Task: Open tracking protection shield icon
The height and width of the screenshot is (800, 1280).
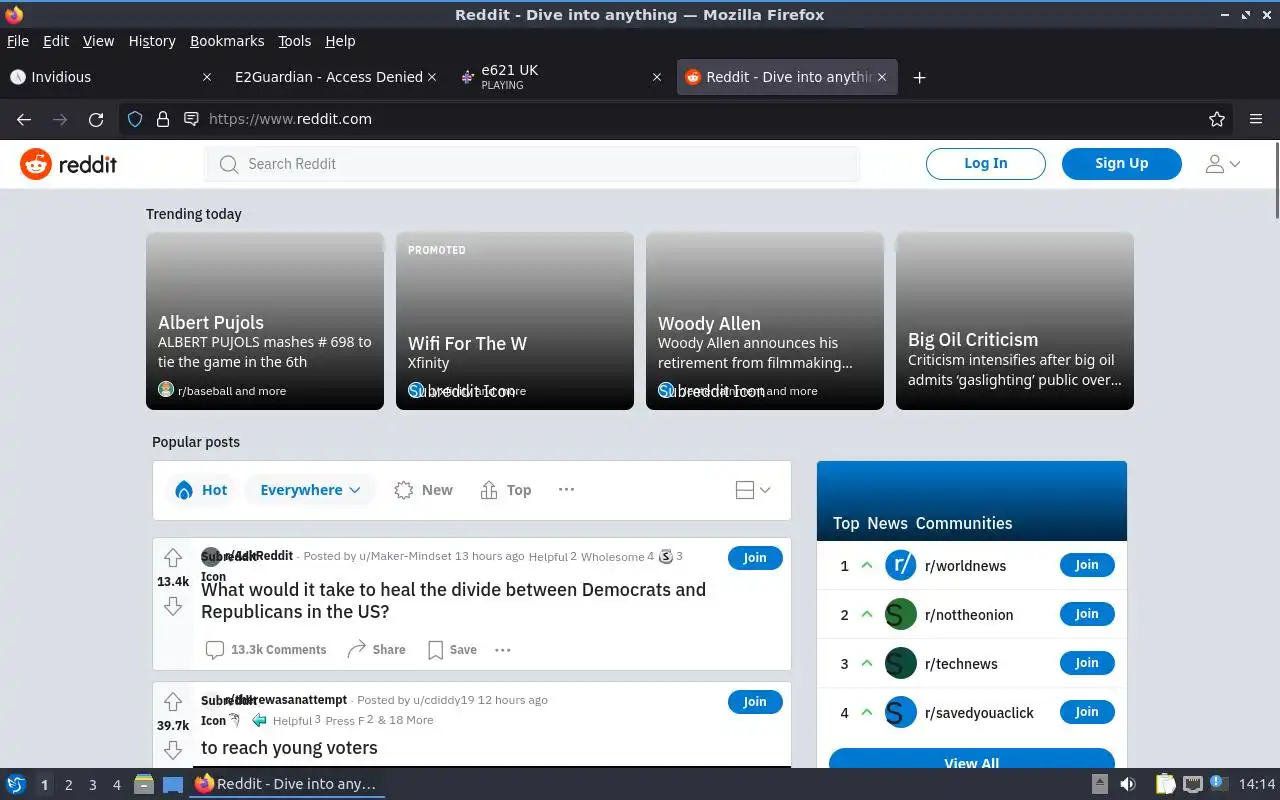Action: click(135, 119)
